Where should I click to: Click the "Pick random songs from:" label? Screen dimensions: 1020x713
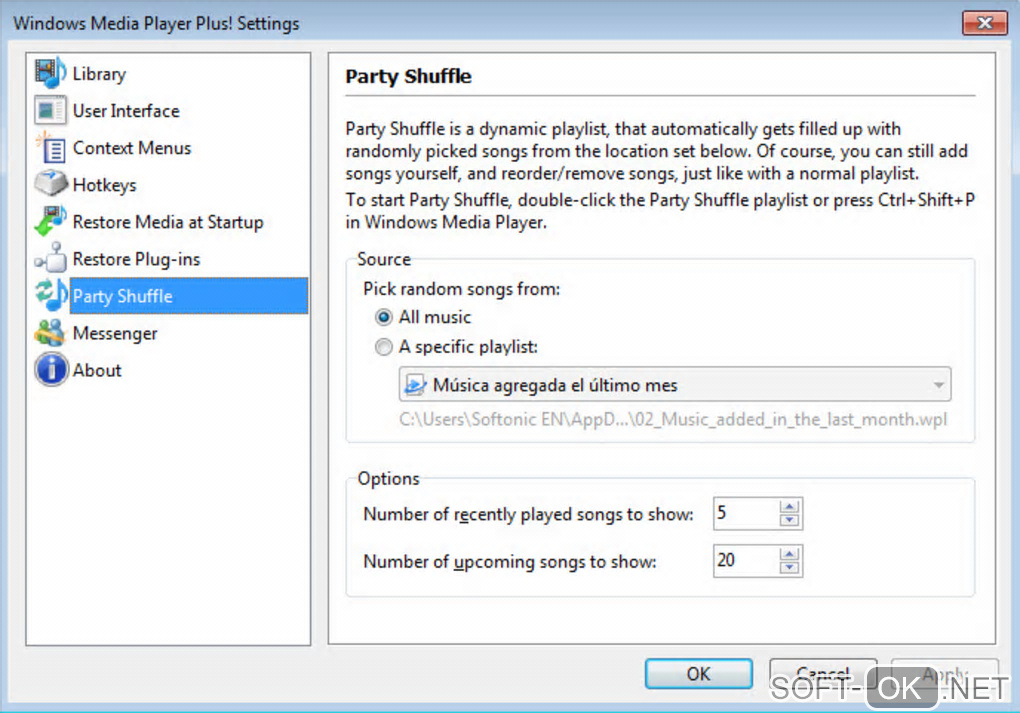tap(461, 288)
